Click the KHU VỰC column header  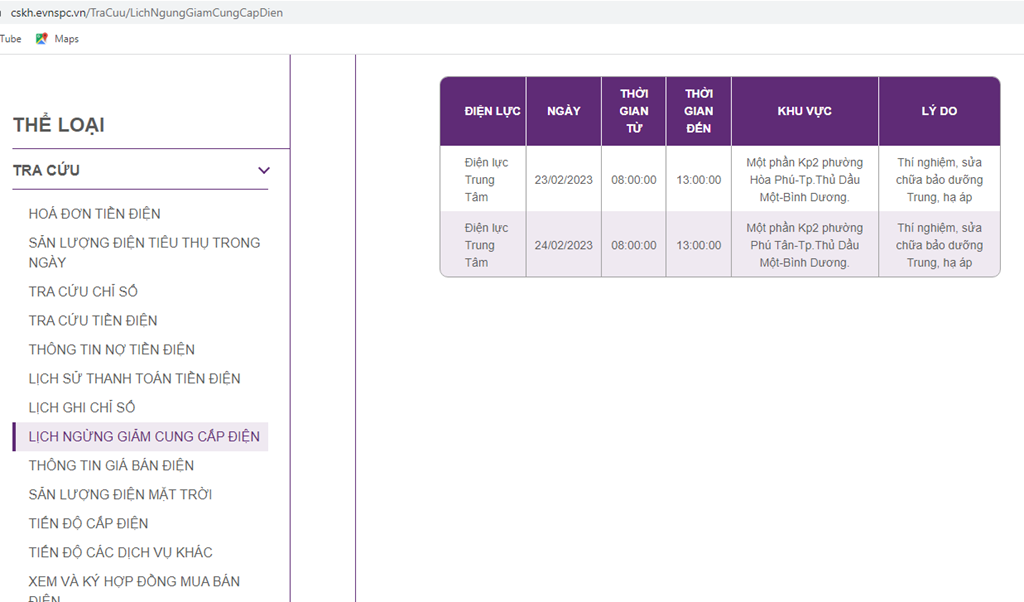pyautogui.click(x=805, y=111)
